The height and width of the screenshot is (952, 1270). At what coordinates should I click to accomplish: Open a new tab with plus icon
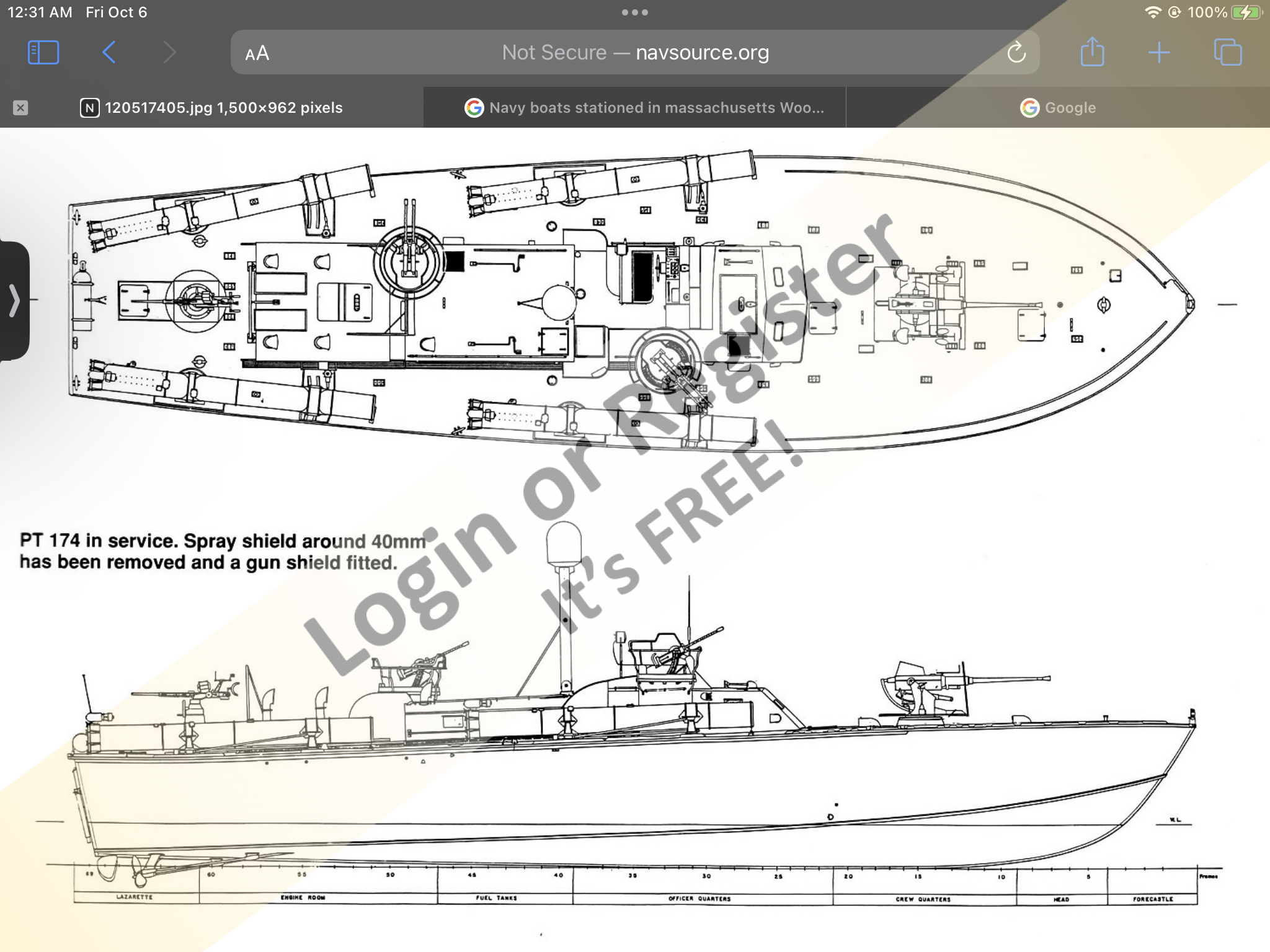pyautogui.click(x=1158, y=53)
